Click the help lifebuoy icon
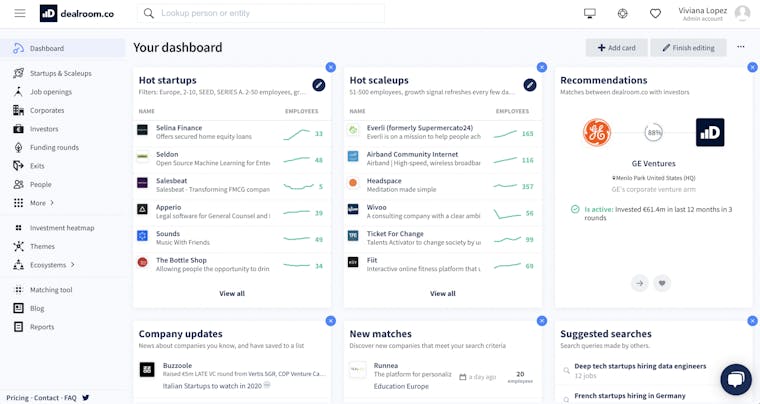This screenshot has width=760, height=404. coord(622,14)
